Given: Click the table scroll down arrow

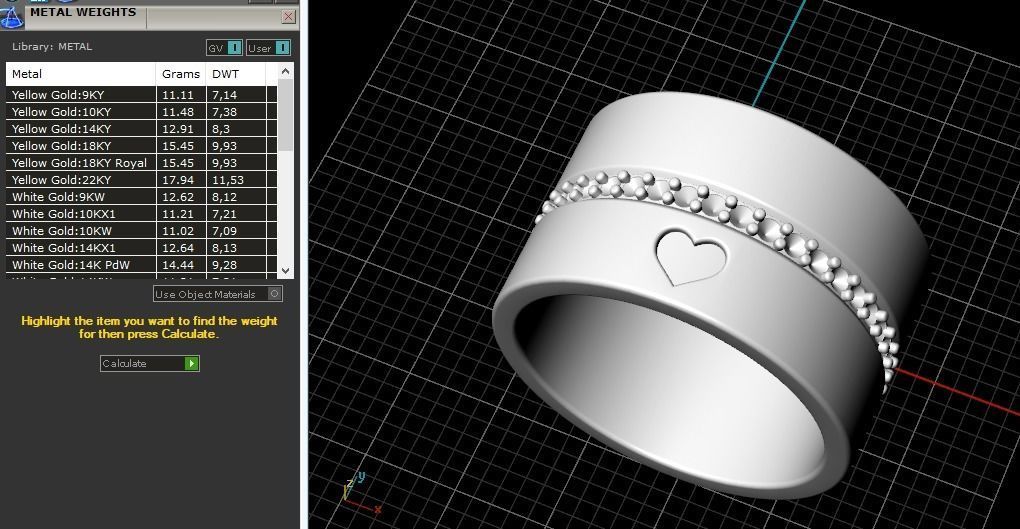Looking at the screenshot, I should point(285,270).
